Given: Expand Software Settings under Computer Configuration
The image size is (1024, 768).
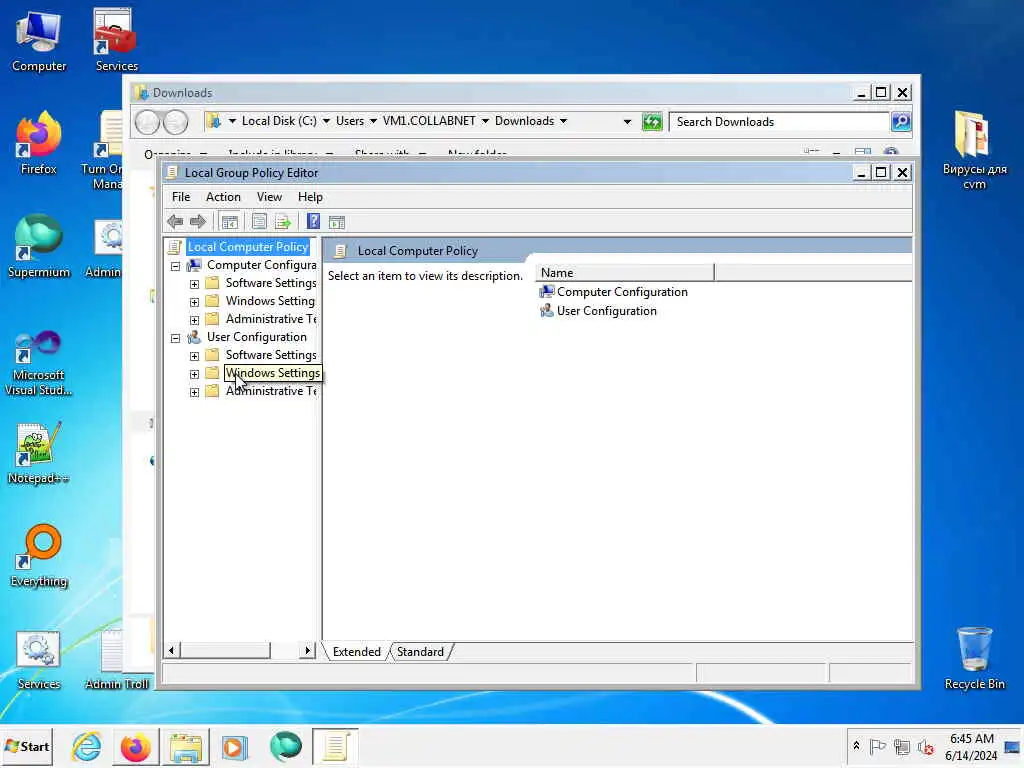Looking at the screenshot, I should tap(195, 284).
